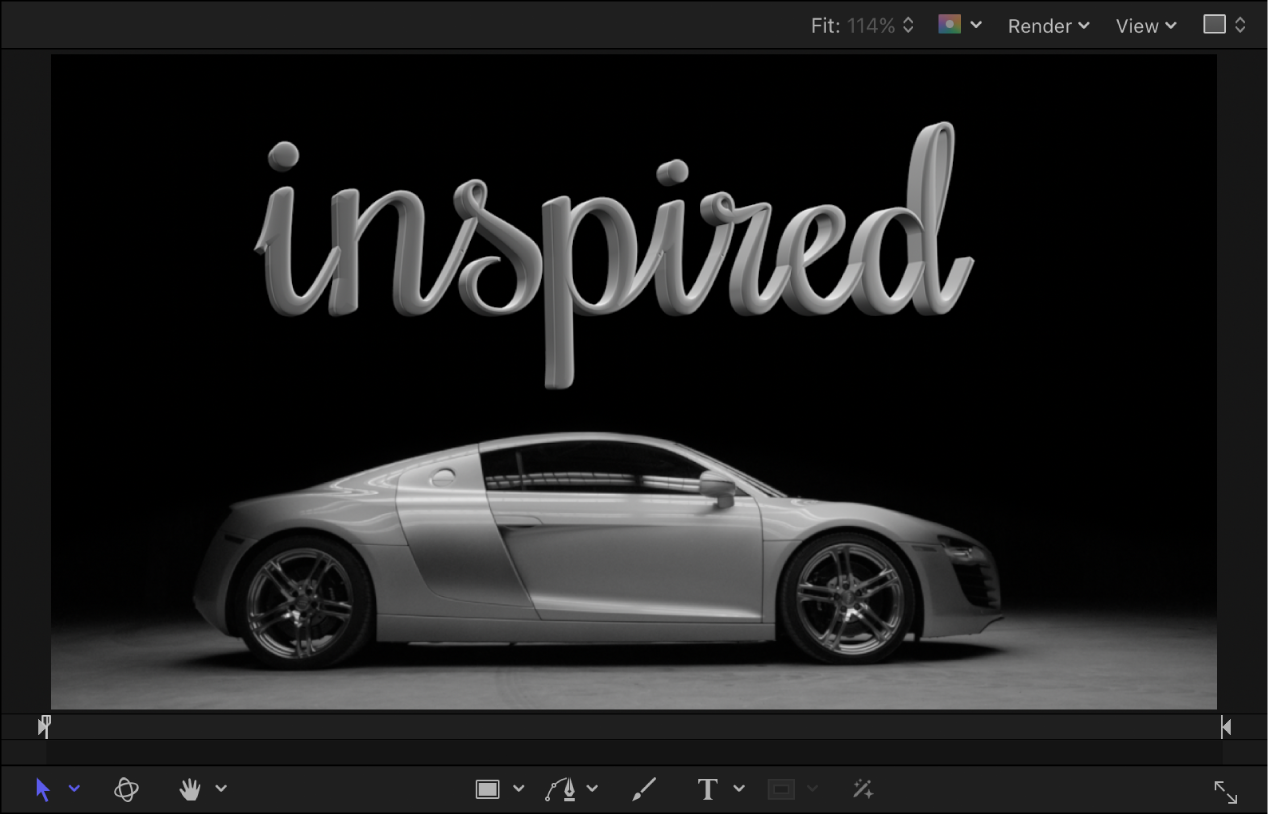Select the Bezier tool
This screenshot has width=1270, height=814.
pyautogui.click(x=564, y=789)
